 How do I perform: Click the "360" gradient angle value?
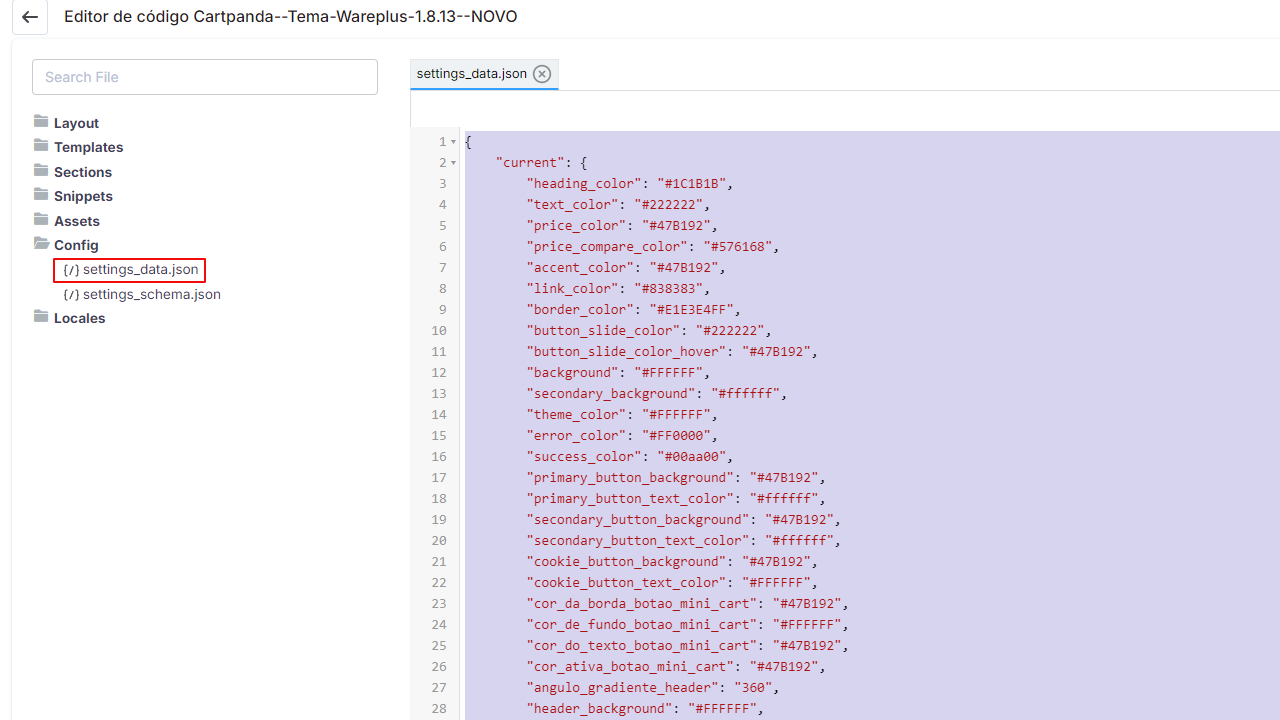pos(756,687)
